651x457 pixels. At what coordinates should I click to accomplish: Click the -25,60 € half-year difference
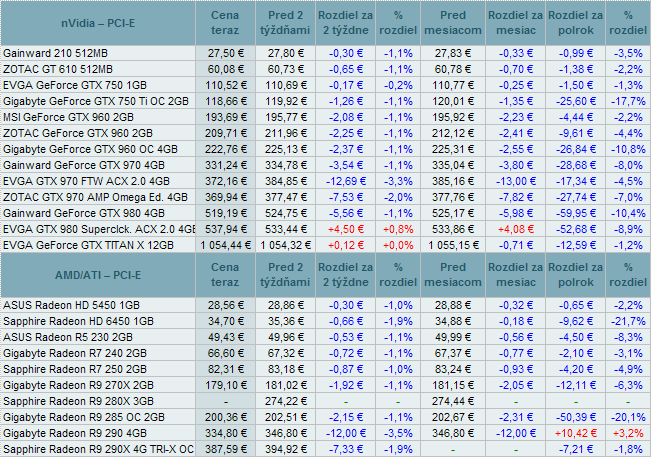[x=575, y=101]
